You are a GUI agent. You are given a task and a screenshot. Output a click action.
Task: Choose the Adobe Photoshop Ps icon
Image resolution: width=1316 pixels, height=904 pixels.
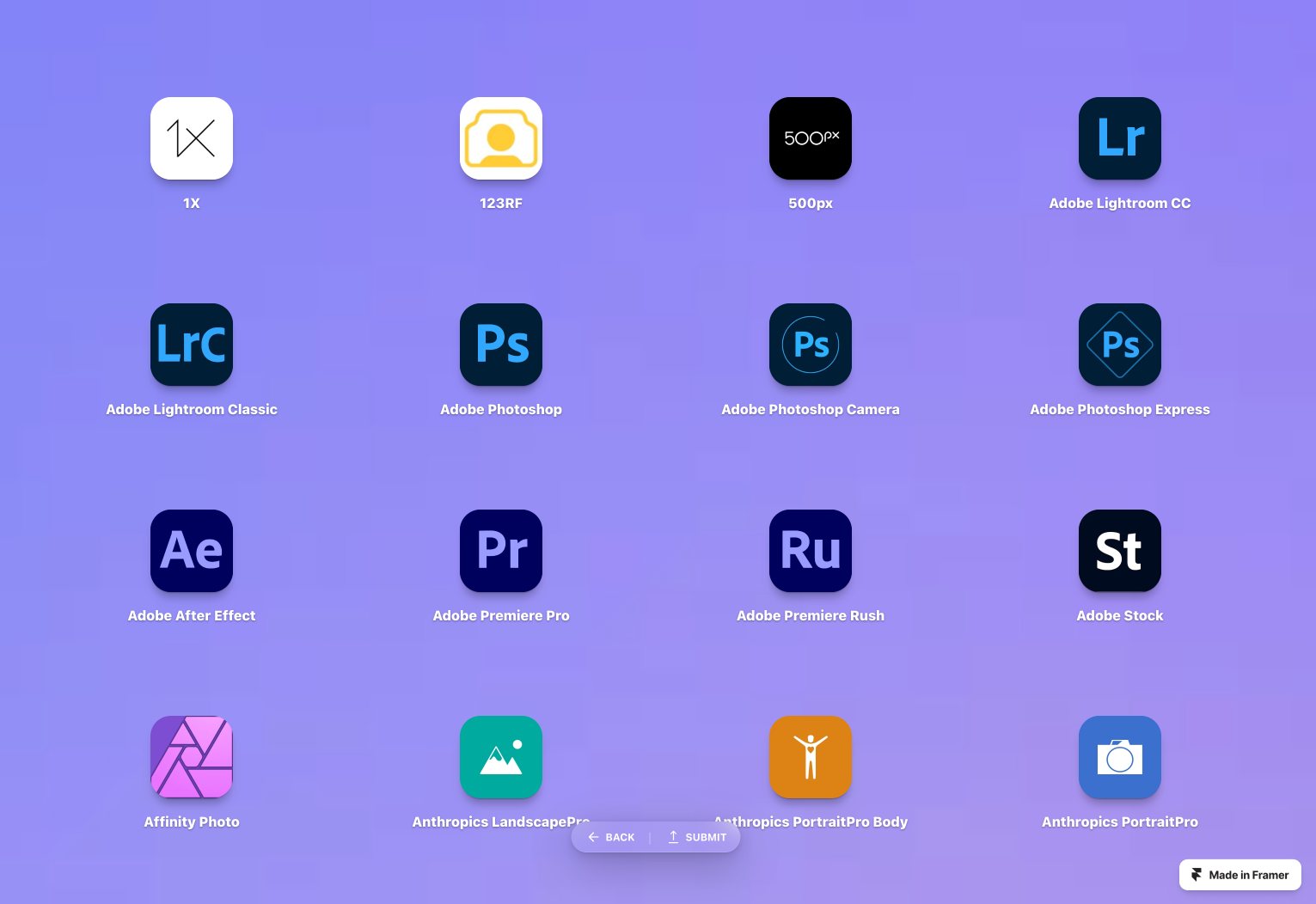[x=501, y=345]
